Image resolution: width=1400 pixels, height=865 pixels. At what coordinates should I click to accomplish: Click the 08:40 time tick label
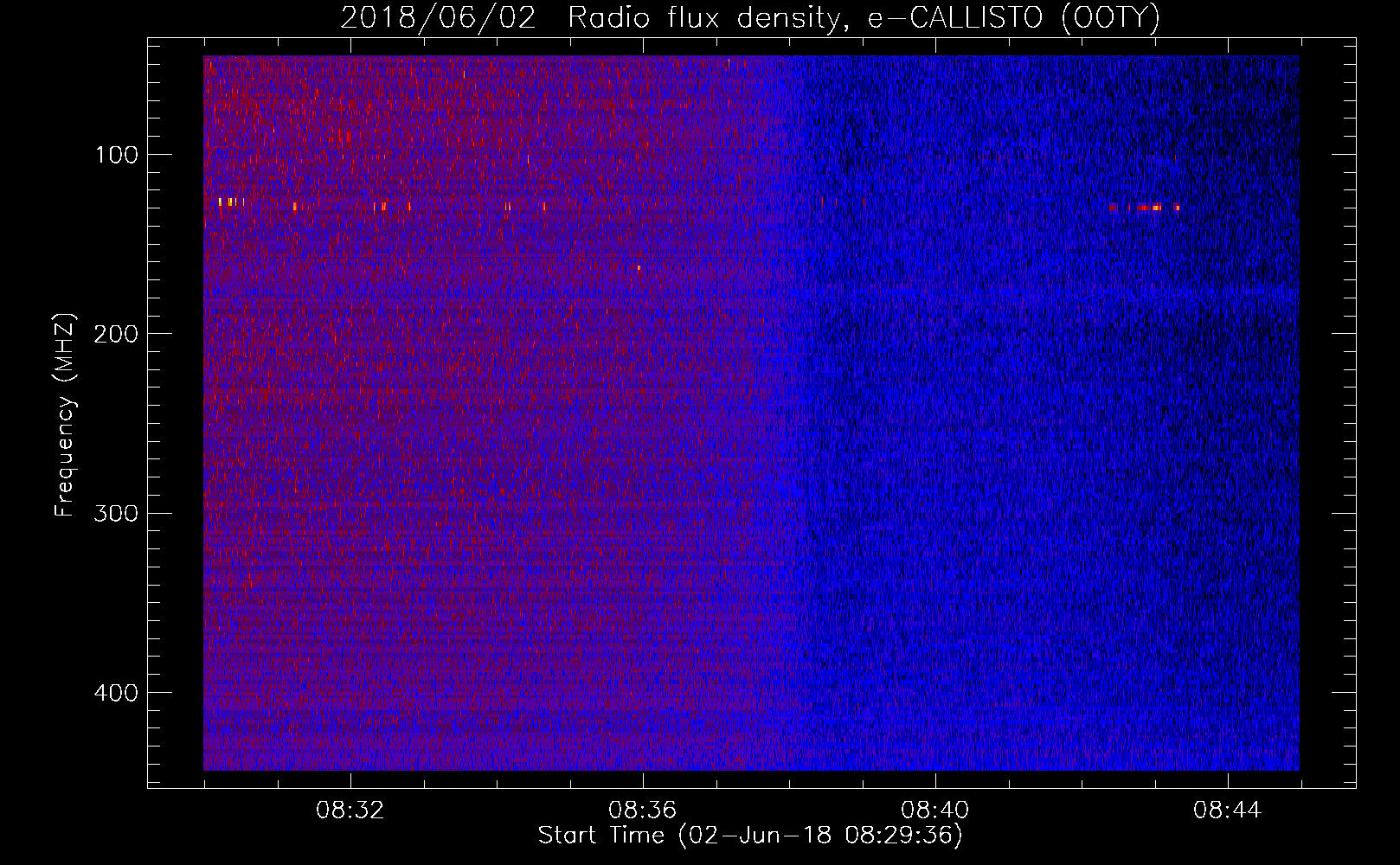(935, 811)
